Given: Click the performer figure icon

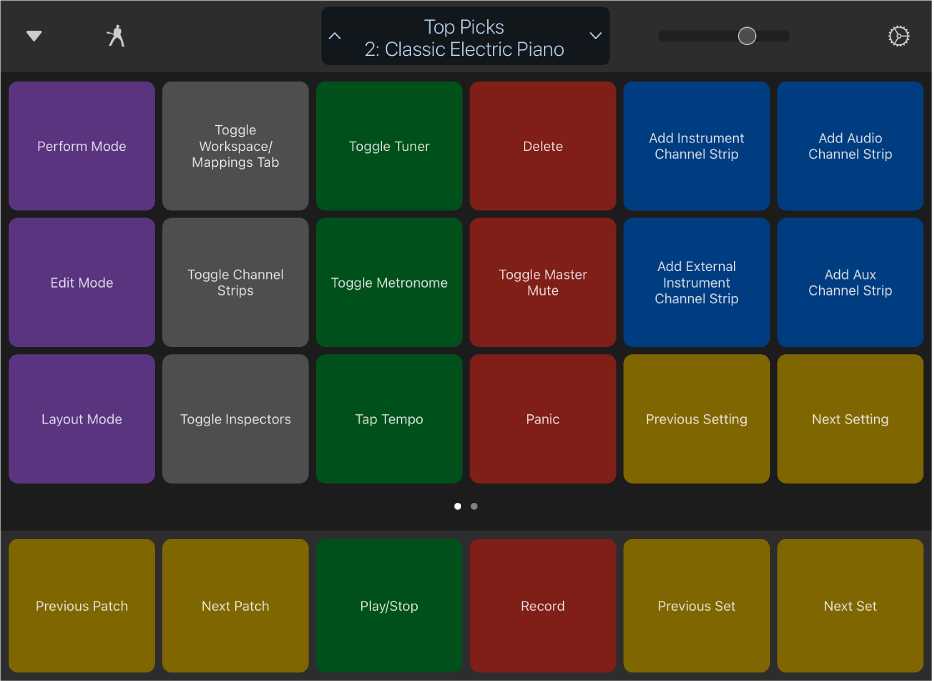Looking at the screenshot, I should coord(116,36).
